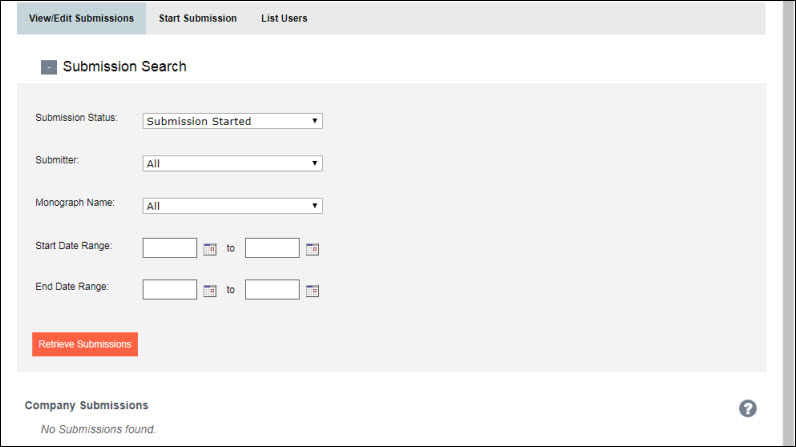The height and width of the screenshot is (447, 796).
Task: Focus the second Start Date Range field
Action: [272, 248]
